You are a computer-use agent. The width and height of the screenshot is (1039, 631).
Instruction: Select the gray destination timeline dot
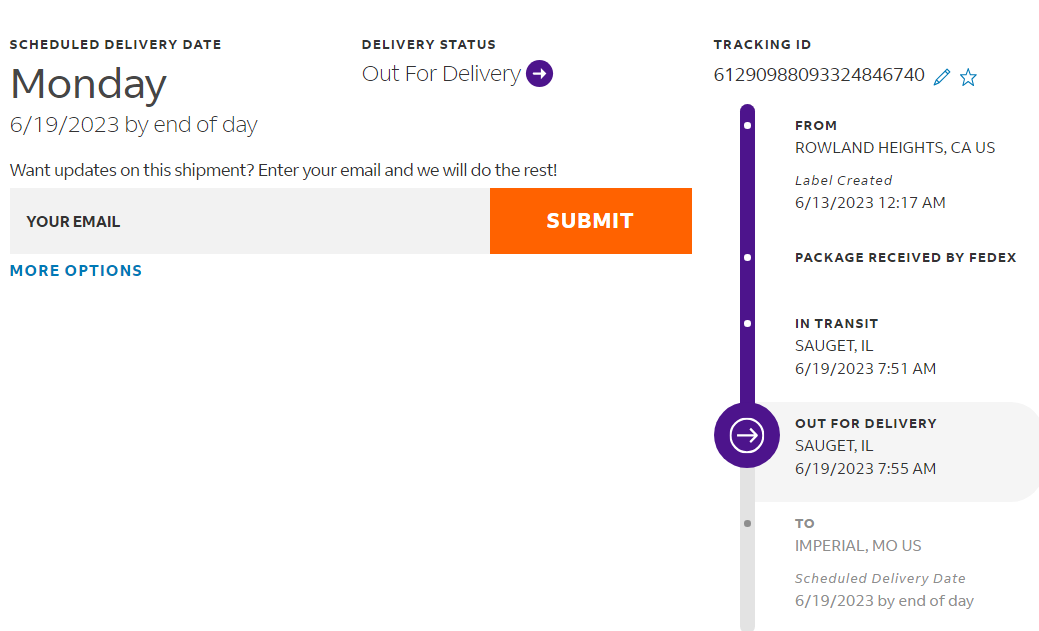pos(748,523)
